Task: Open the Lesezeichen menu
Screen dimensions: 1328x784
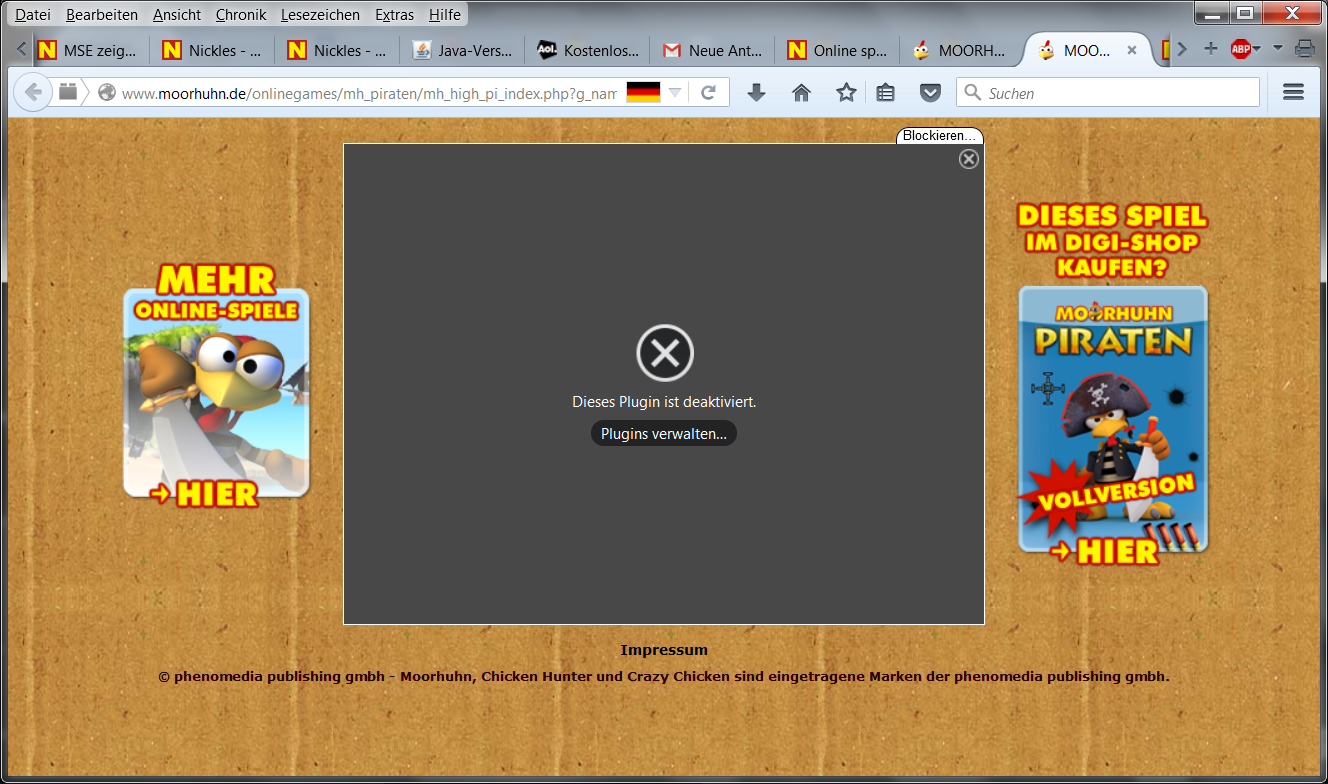Action: (321, 15)
